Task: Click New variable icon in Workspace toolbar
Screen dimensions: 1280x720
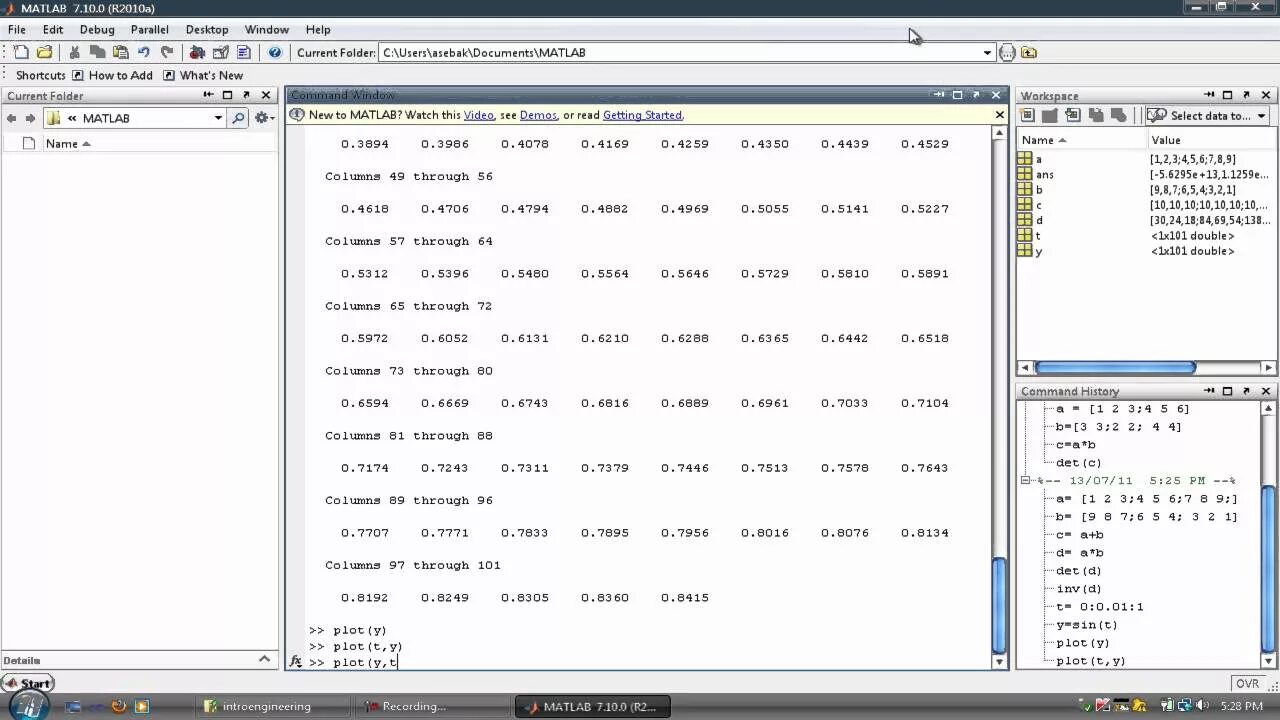Action: pos(1028,115)
